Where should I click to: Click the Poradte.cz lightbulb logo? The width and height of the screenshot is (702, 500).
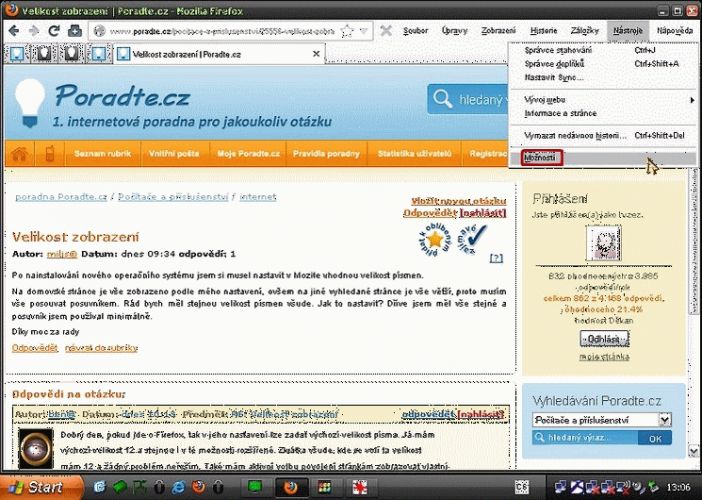click(x=30, y=103)
